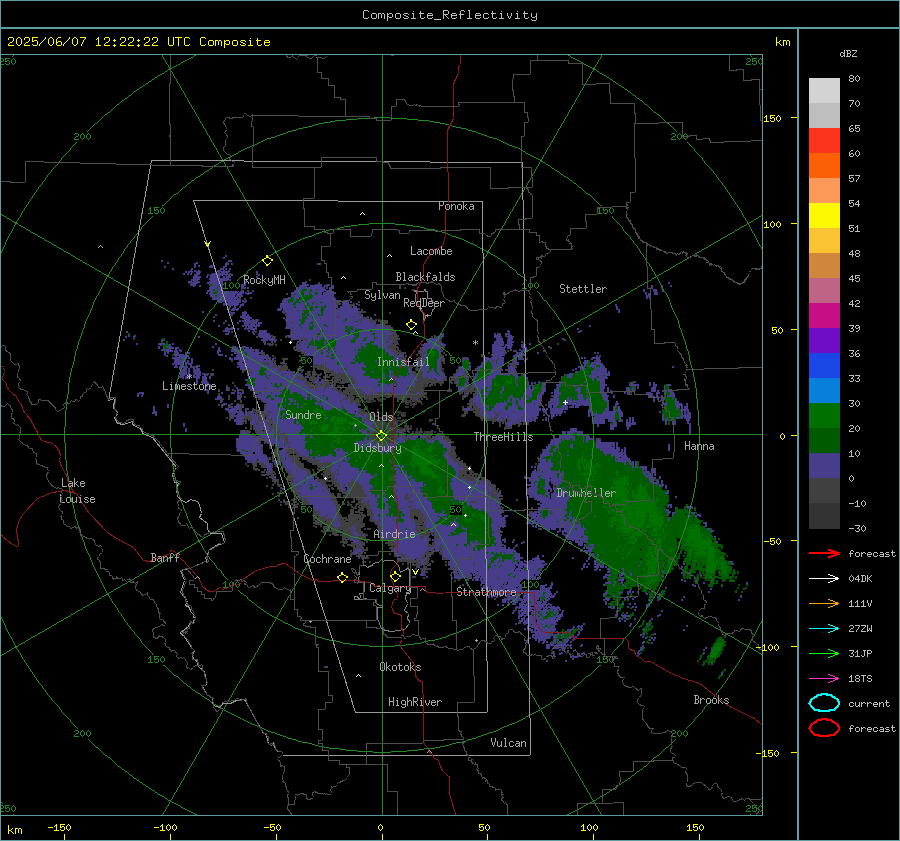Click the magenta swatch above 39 dBZ
The image size is (900, 841).
pos(824,316)
